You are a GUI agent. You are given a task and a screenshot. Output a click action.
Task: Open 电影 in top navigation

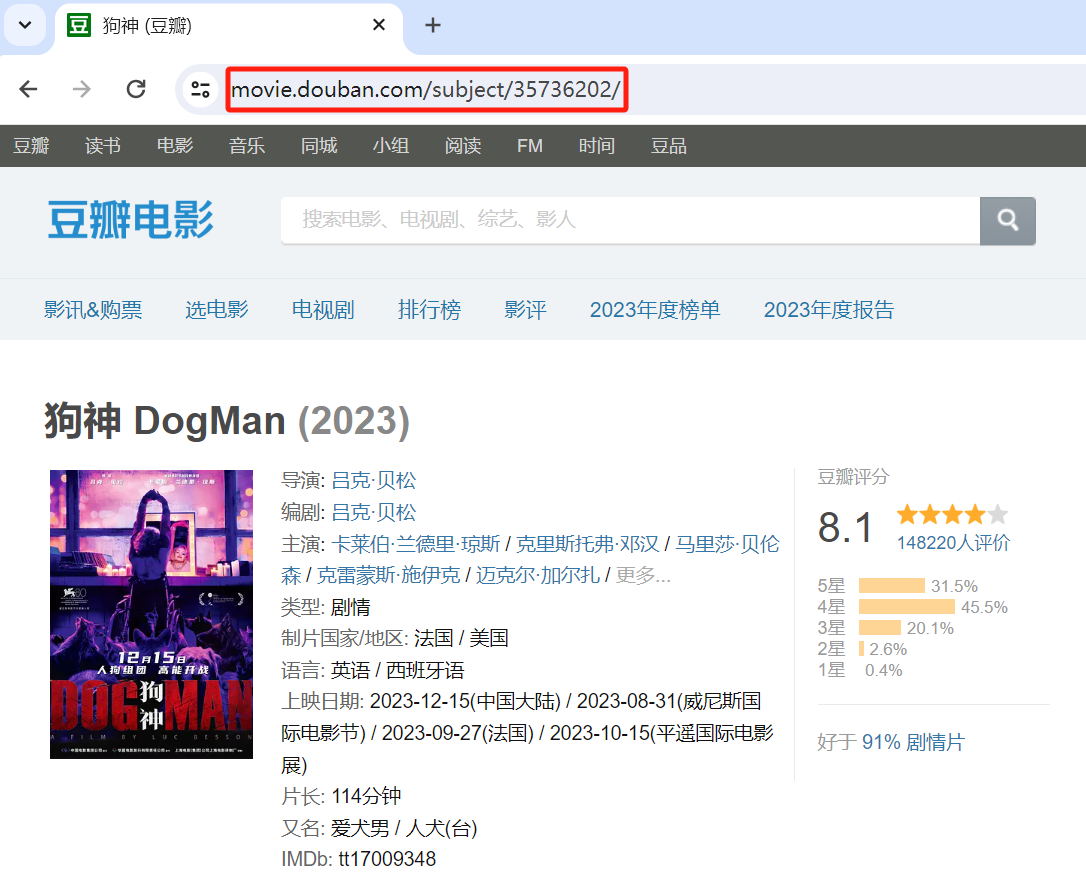175,146
